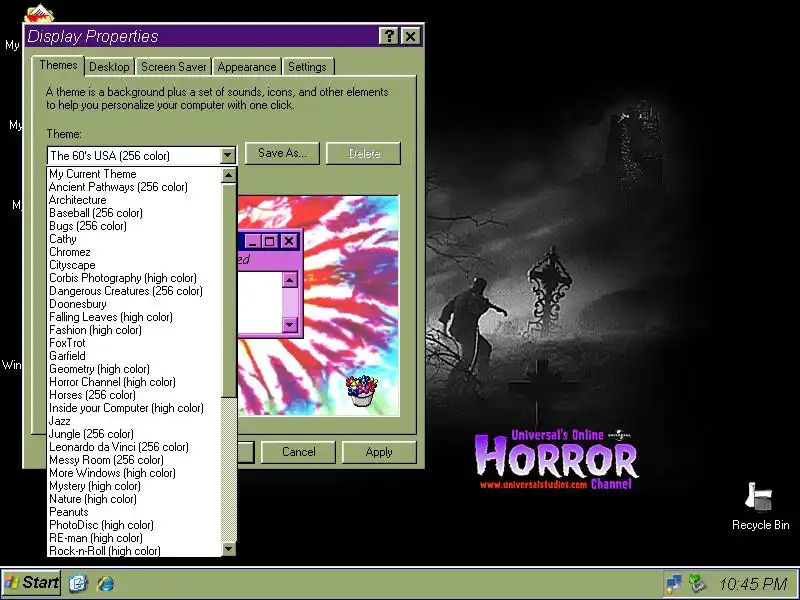Click the flower bucket icon in preview

point(361,391)
